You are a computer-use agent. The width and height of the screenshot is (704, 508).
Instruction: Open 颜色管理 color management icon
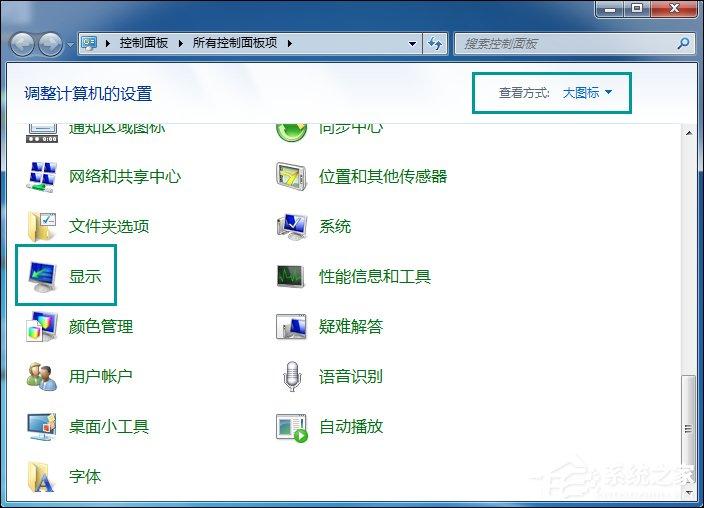pos(42,326)
